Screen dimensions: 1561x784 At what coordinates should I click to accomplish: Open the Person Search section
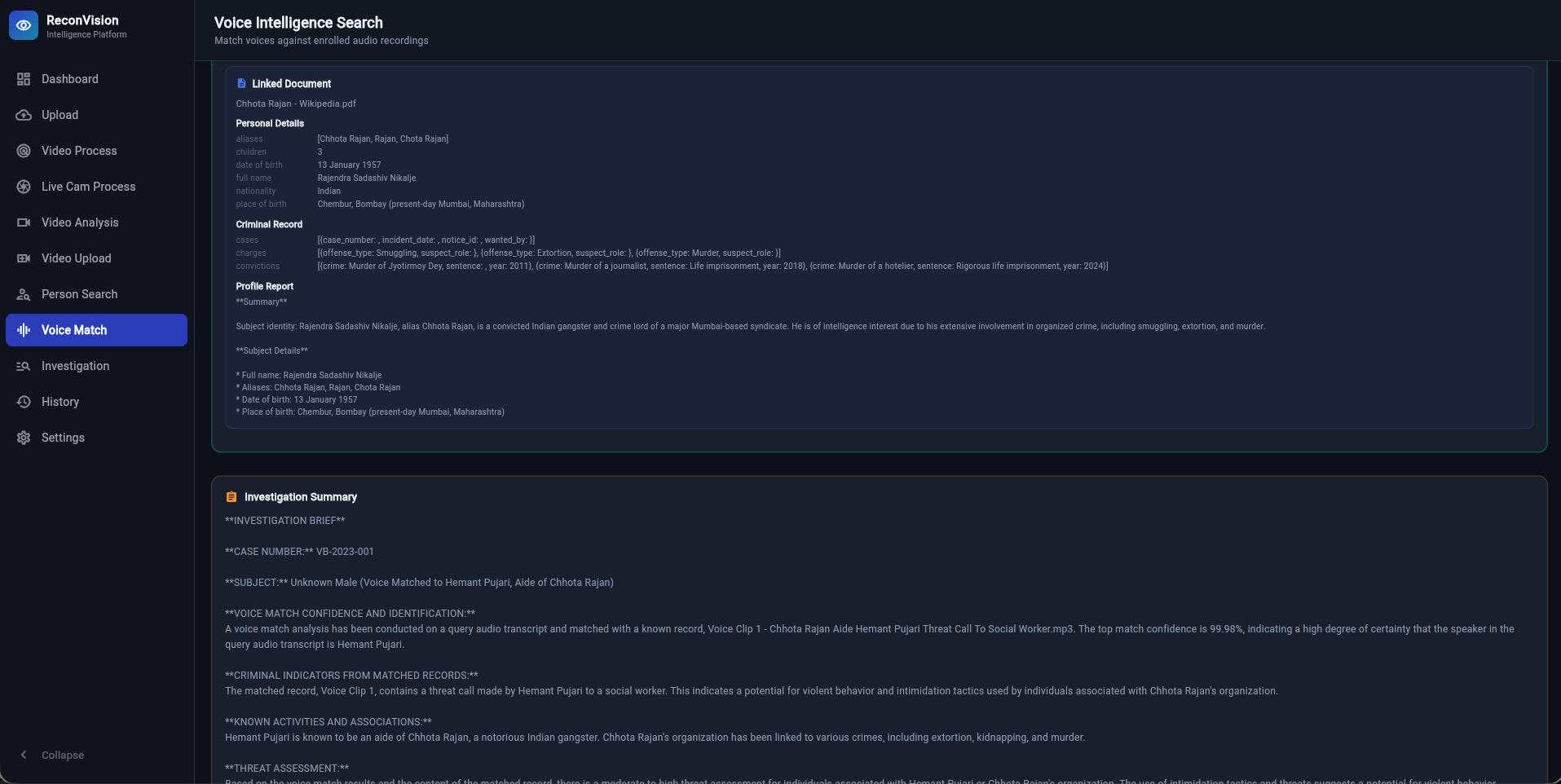(x=96, y=294)
